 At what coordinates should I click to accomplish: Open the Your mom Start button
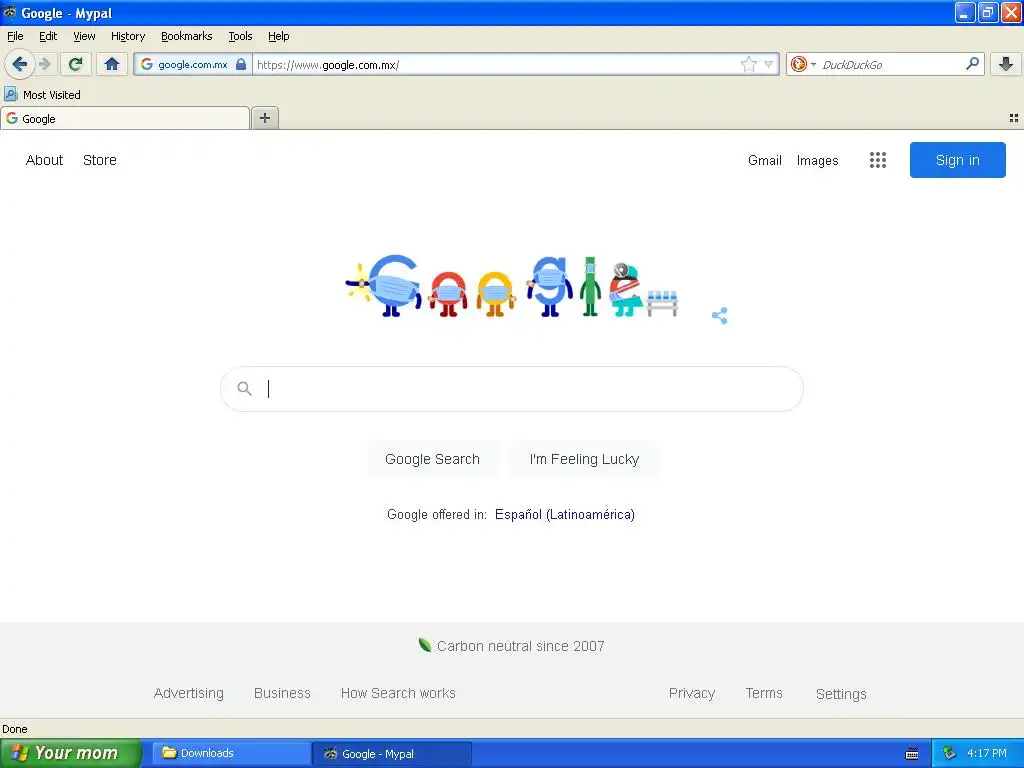point(71,753)
